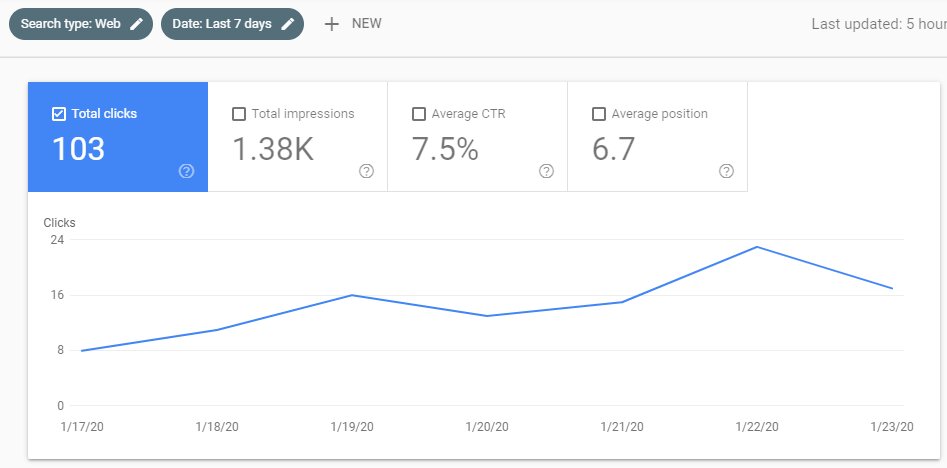This screenshot has width=947, height=468.
Task: Enable the Total impressions checkbox
Action: point(238,114)
